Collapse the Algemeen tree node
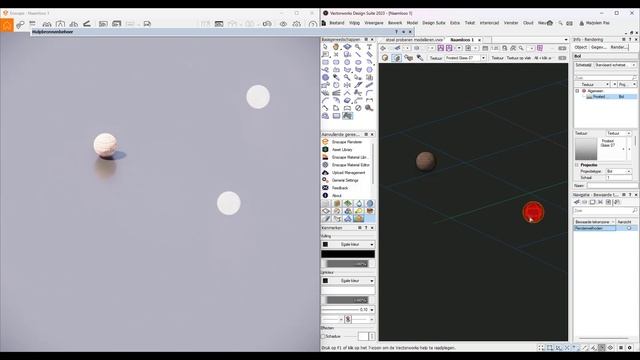The width and height of the screenshot is (640, 360). pos(577,91)
